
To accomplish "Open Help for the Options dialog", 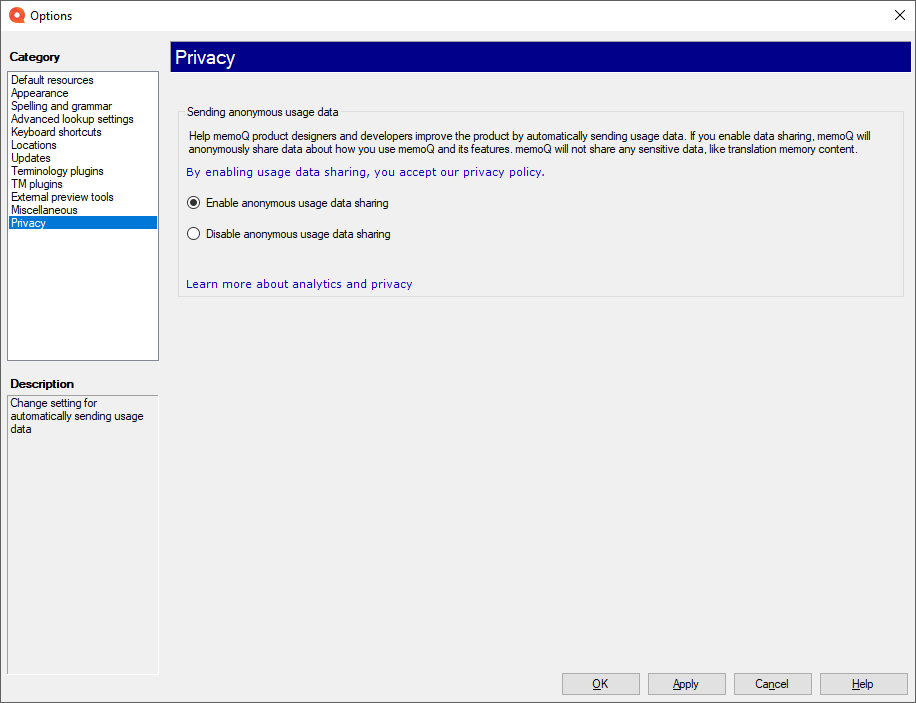I will click(x=863, y=684).
